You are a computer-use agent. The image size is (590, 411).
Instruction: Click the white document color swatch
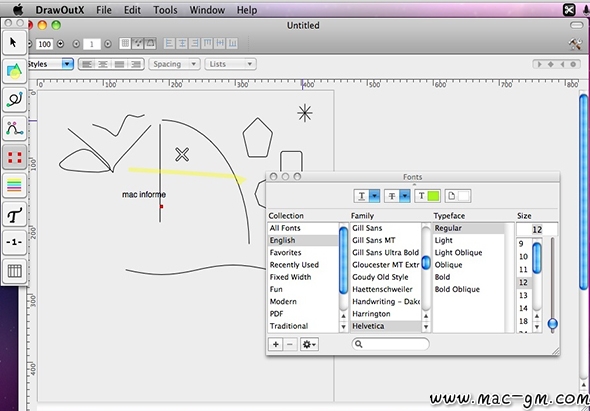pos(464,196)
